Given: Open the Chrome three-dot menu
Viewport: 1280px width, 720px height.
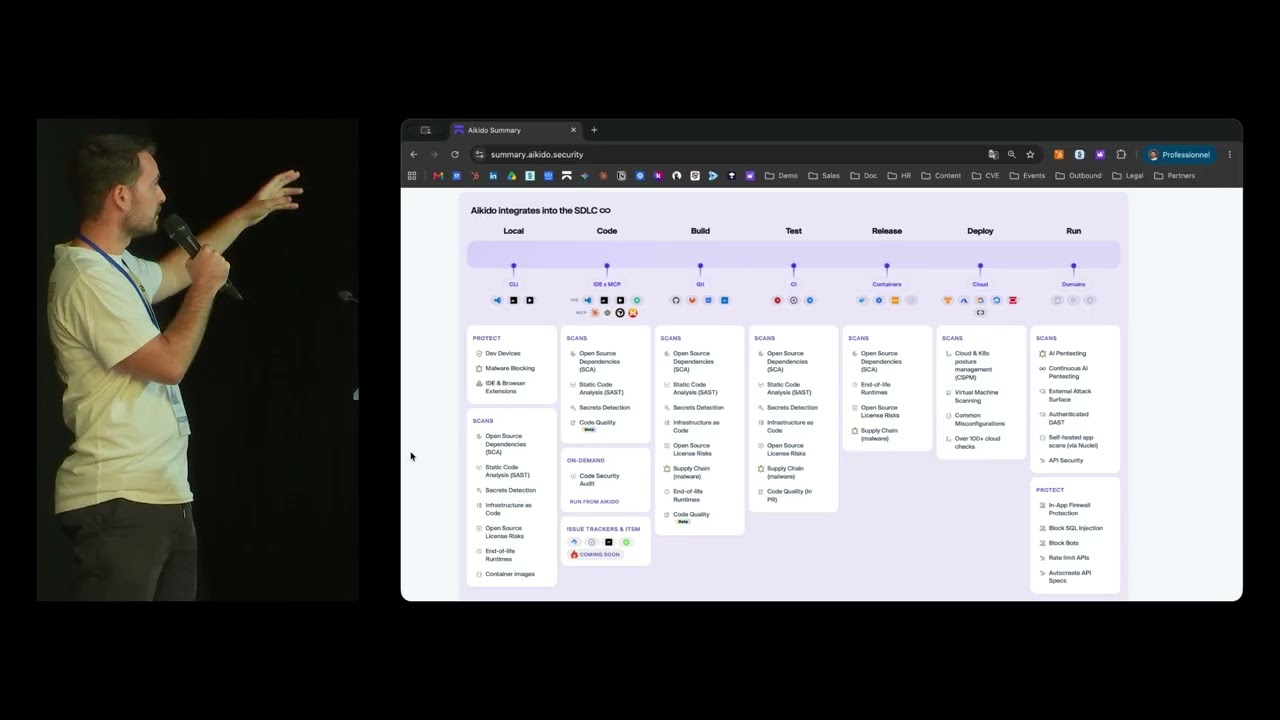Looking at the screenshot, I should point(1229,155).
